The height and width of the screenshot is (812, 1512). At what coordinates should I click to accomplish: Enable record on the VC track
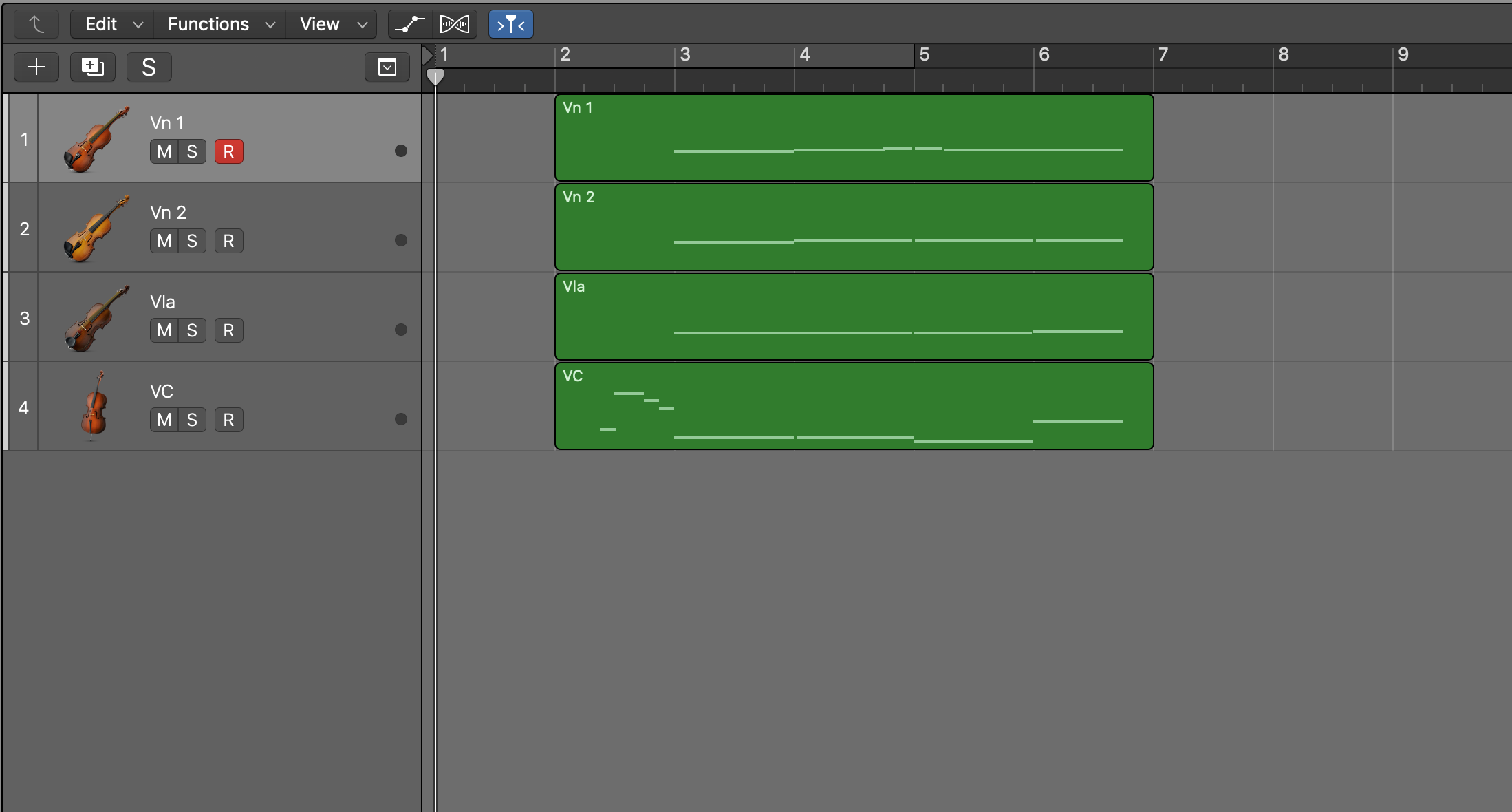click(x=228, y=420)
